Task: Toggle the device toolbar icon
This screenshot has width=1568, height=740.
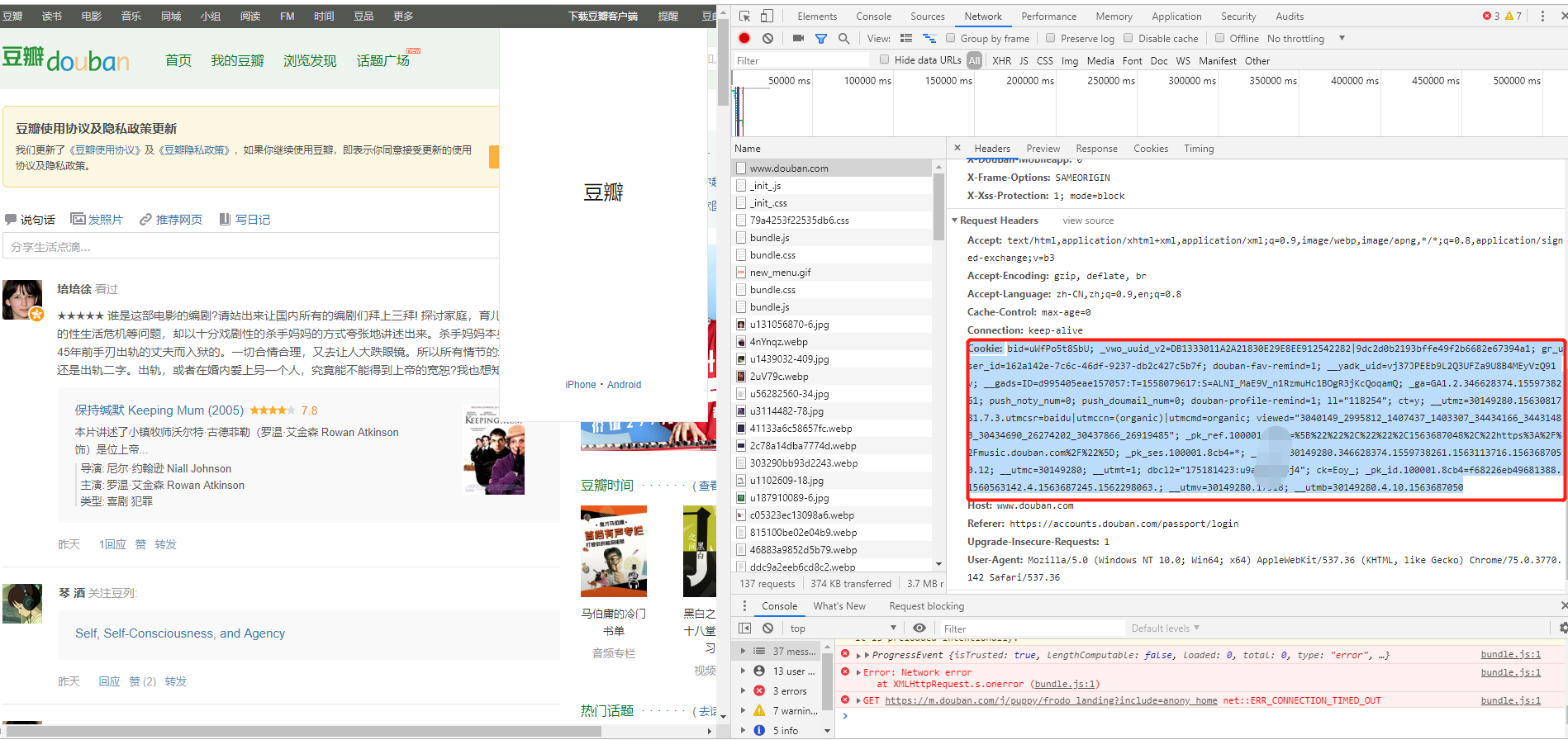Action: point(767,16)
